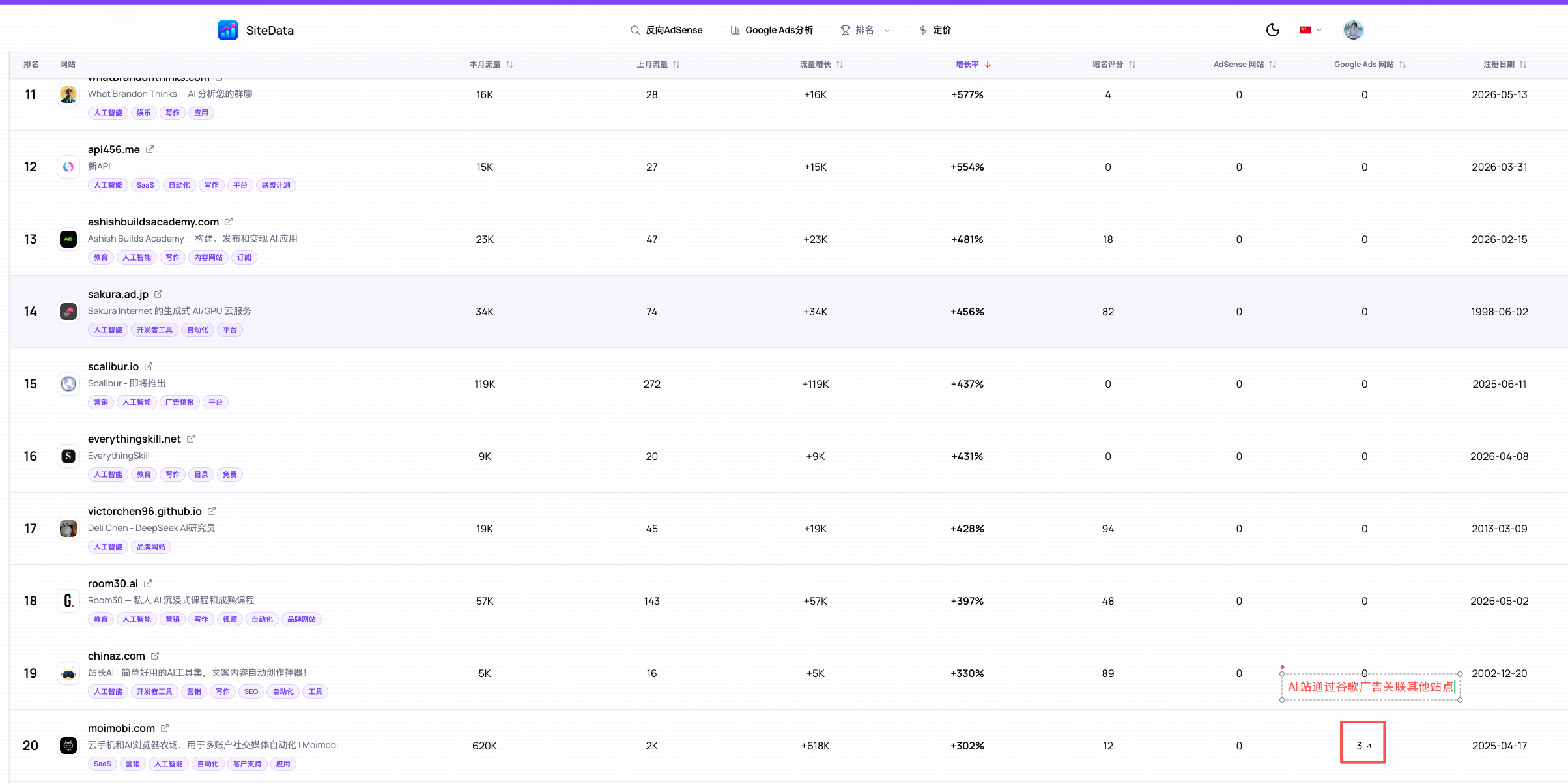
Task: Toggle dark mode moon icon
Action: click(1272, 30)
